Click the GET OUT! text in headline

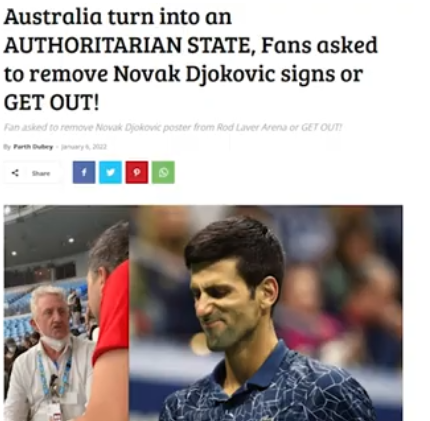tap(51, 102)
